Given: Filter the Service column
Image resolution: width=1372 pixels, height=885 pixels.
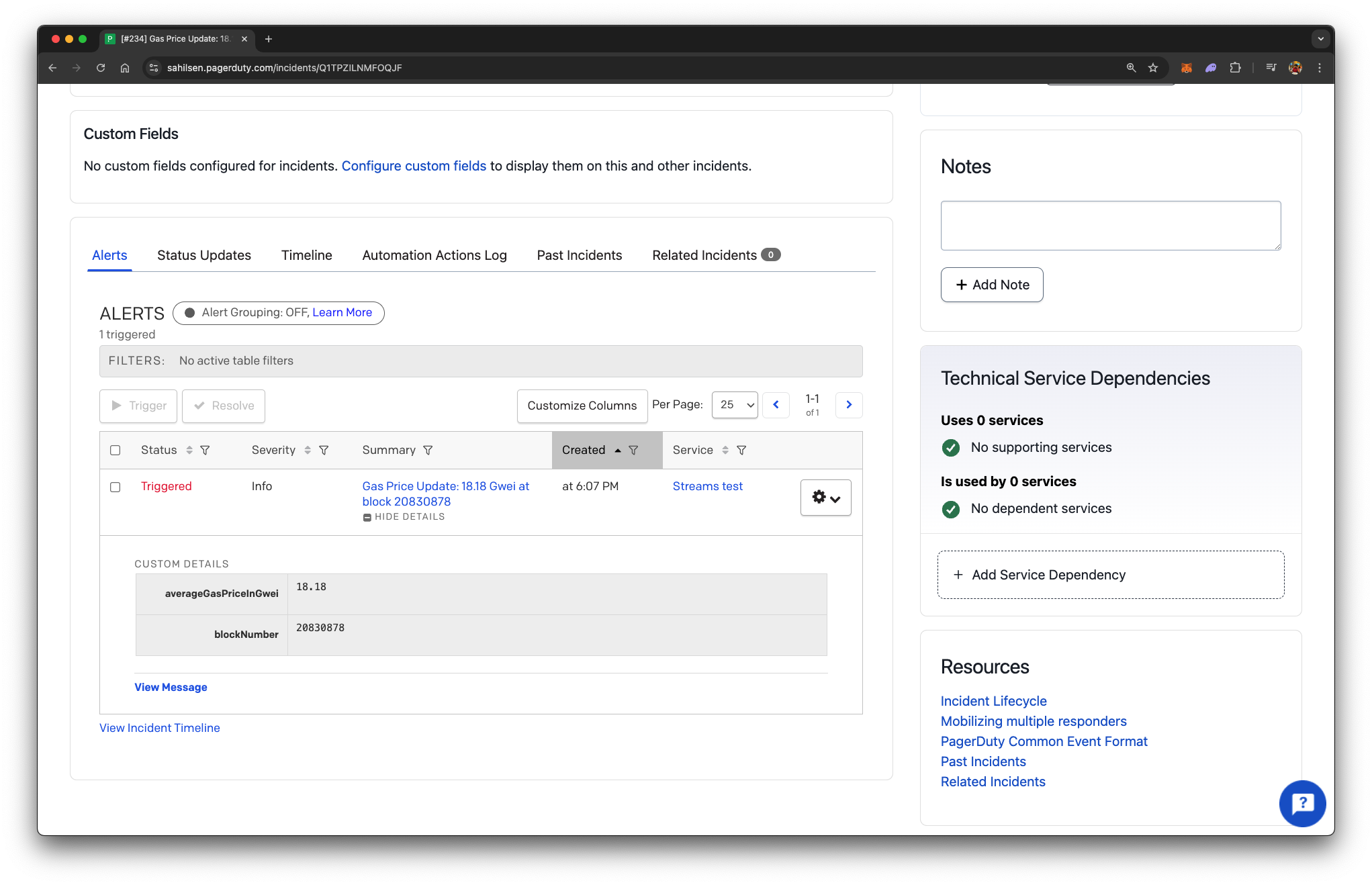Looking at the screenshot, I should (x=741, y=451).
